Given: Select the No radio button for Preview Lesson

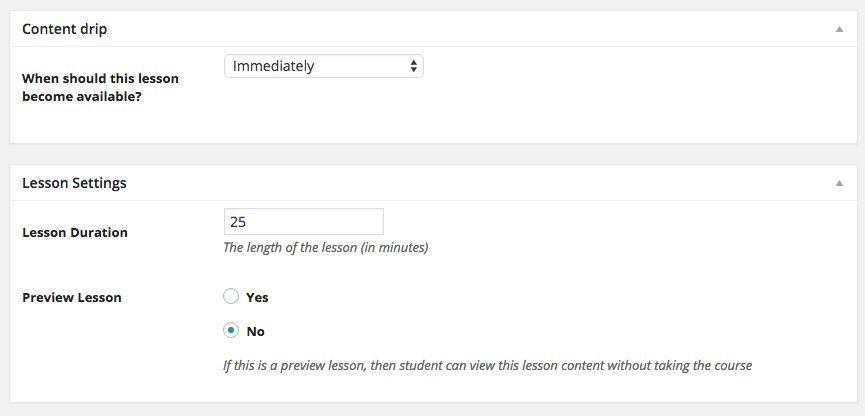Looking at the screenshot, I should click(231, 330).
